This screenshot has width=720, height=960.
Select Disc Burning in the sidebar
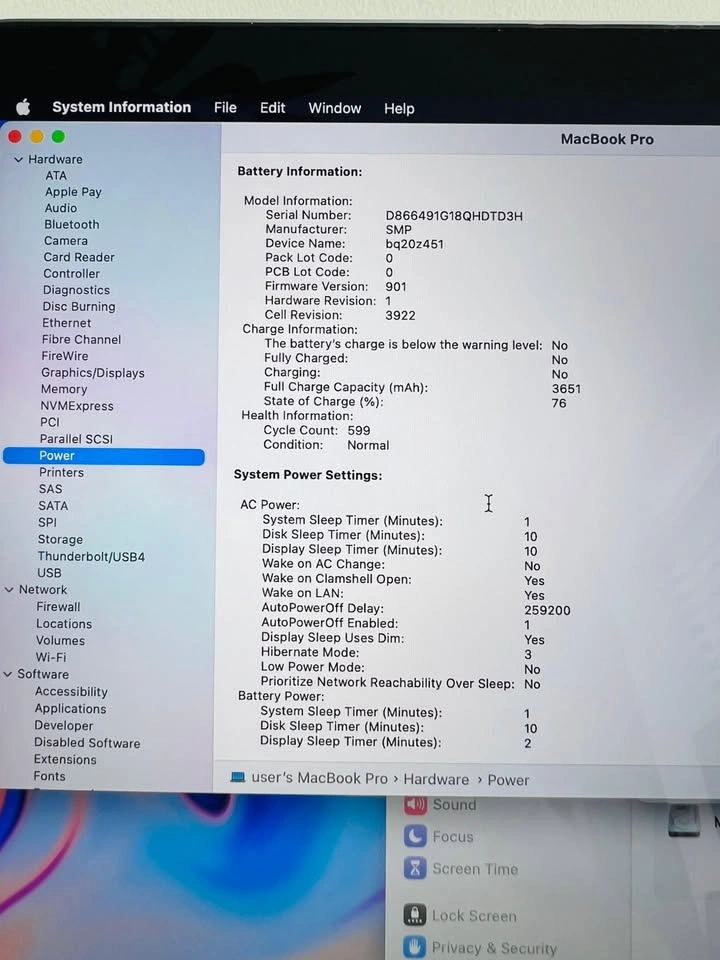pyautogui.click(x=78, y=307)
